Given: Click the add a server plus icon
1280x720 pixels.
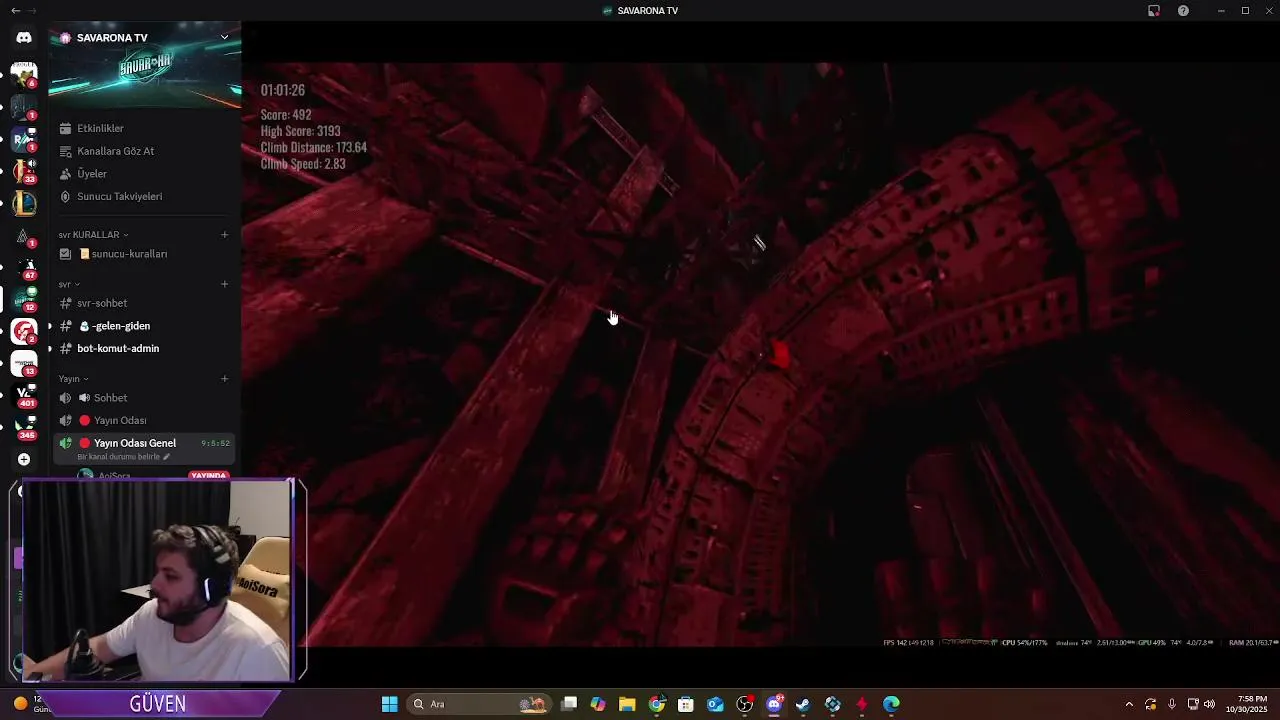Looking at the screenshot, I should click(24, 459).
